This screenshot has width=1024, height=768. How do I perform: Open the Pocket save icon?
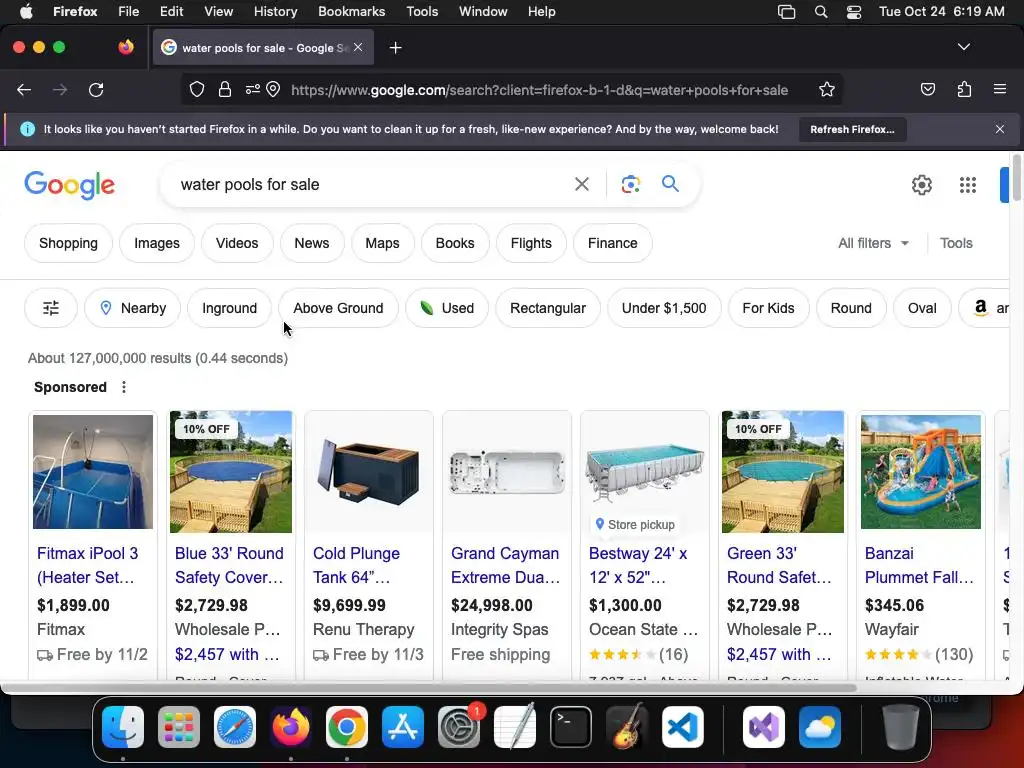point(927,89)
